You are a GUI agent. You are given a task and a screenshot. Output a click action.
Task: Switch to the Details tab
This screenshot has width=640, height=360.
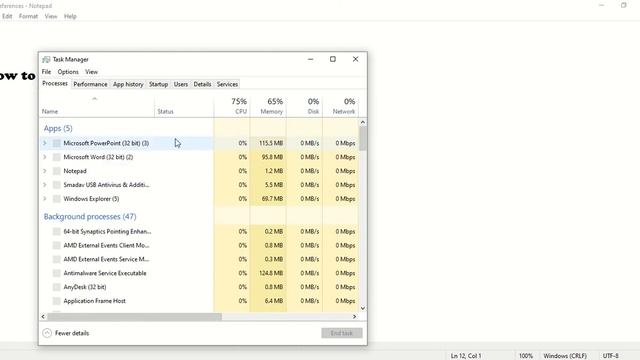[x=202, y=84]
